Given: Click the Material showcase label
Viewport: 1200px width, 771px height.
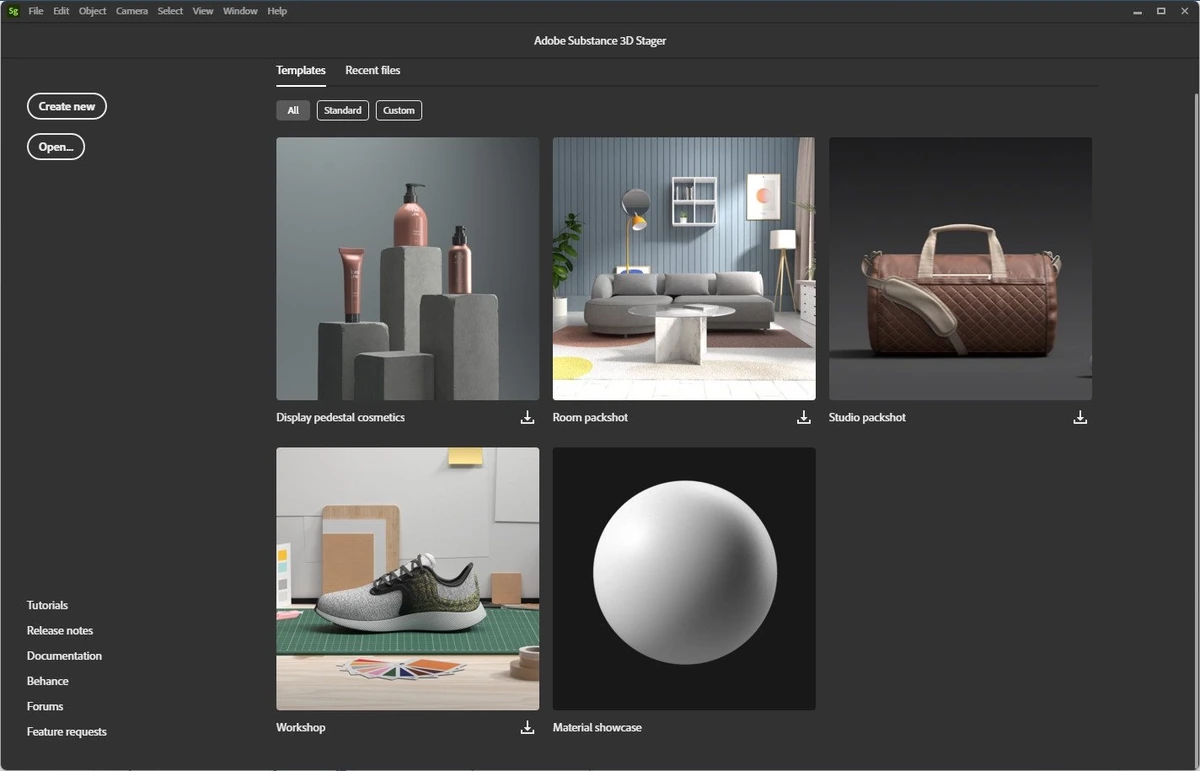Looking at the screenshot, I should coord(597,728).
